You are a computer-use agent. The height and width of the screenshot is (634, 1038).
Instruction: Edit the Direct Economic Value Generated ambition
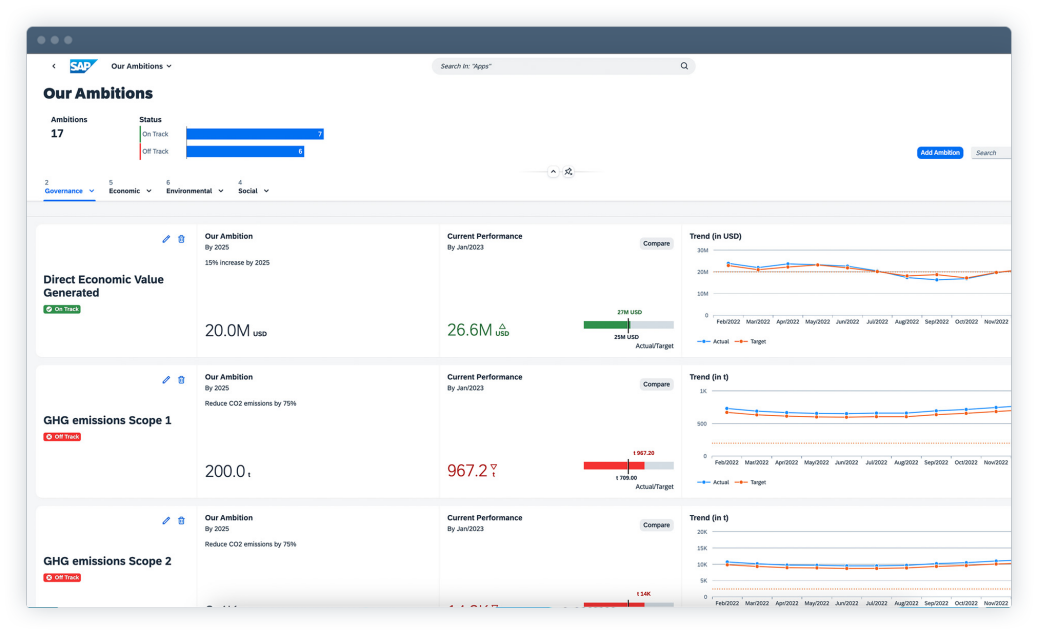[166, 239]
